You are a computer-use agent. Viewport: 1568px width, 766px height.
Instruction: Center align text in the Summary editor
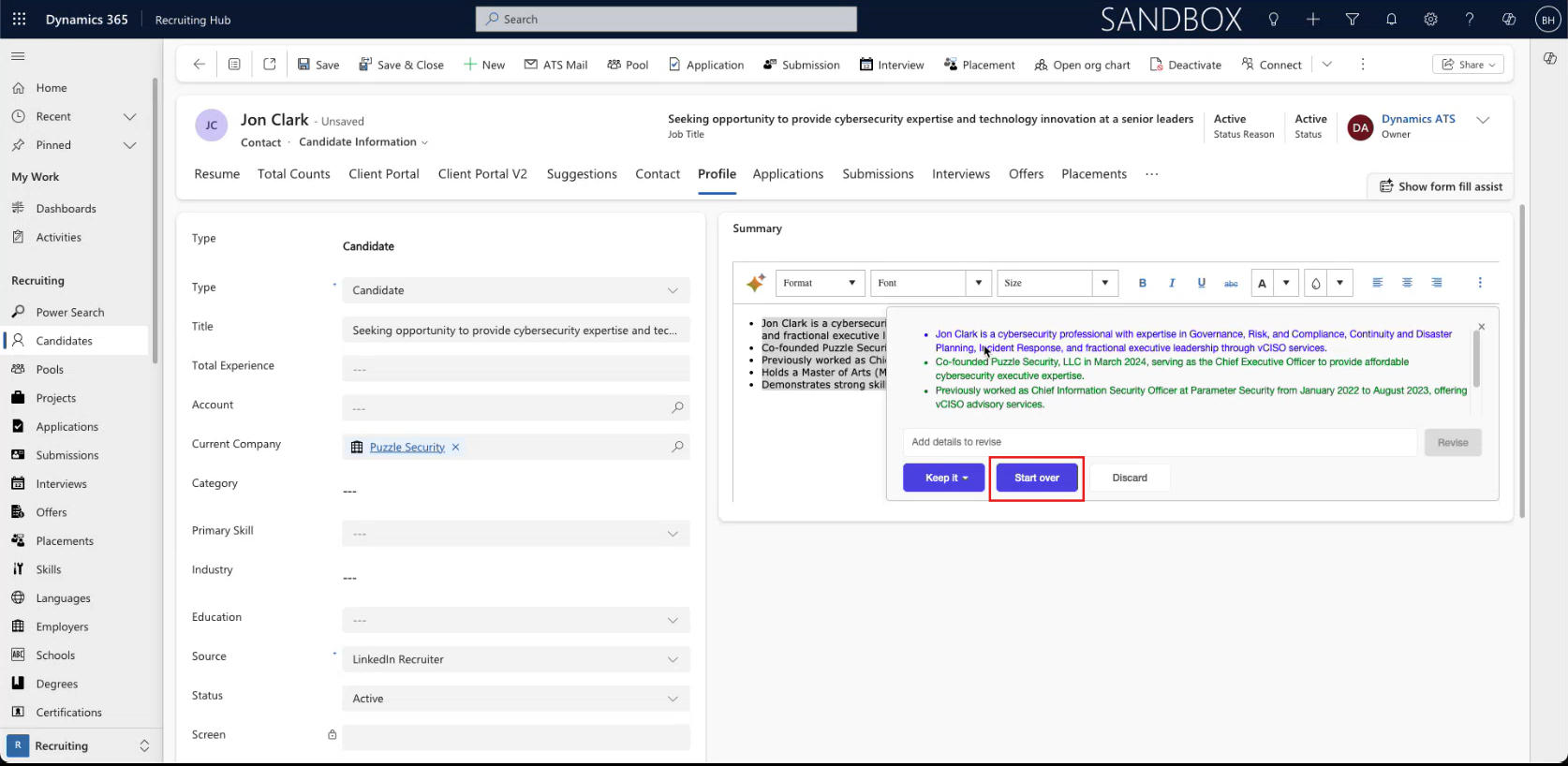point(1407,283)
